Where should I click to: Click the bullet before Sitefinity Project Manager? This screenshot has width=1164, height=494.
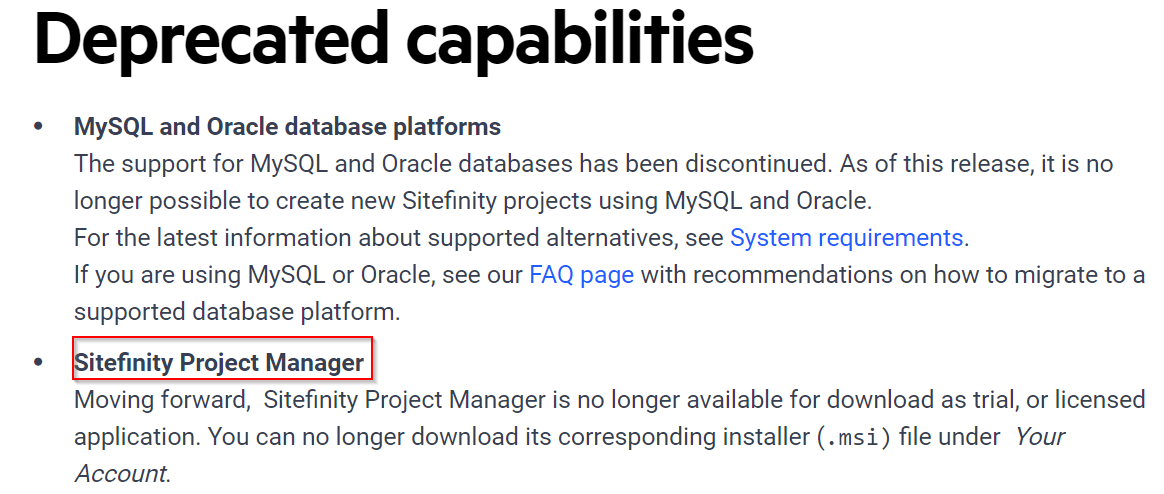tap(39, 363)
